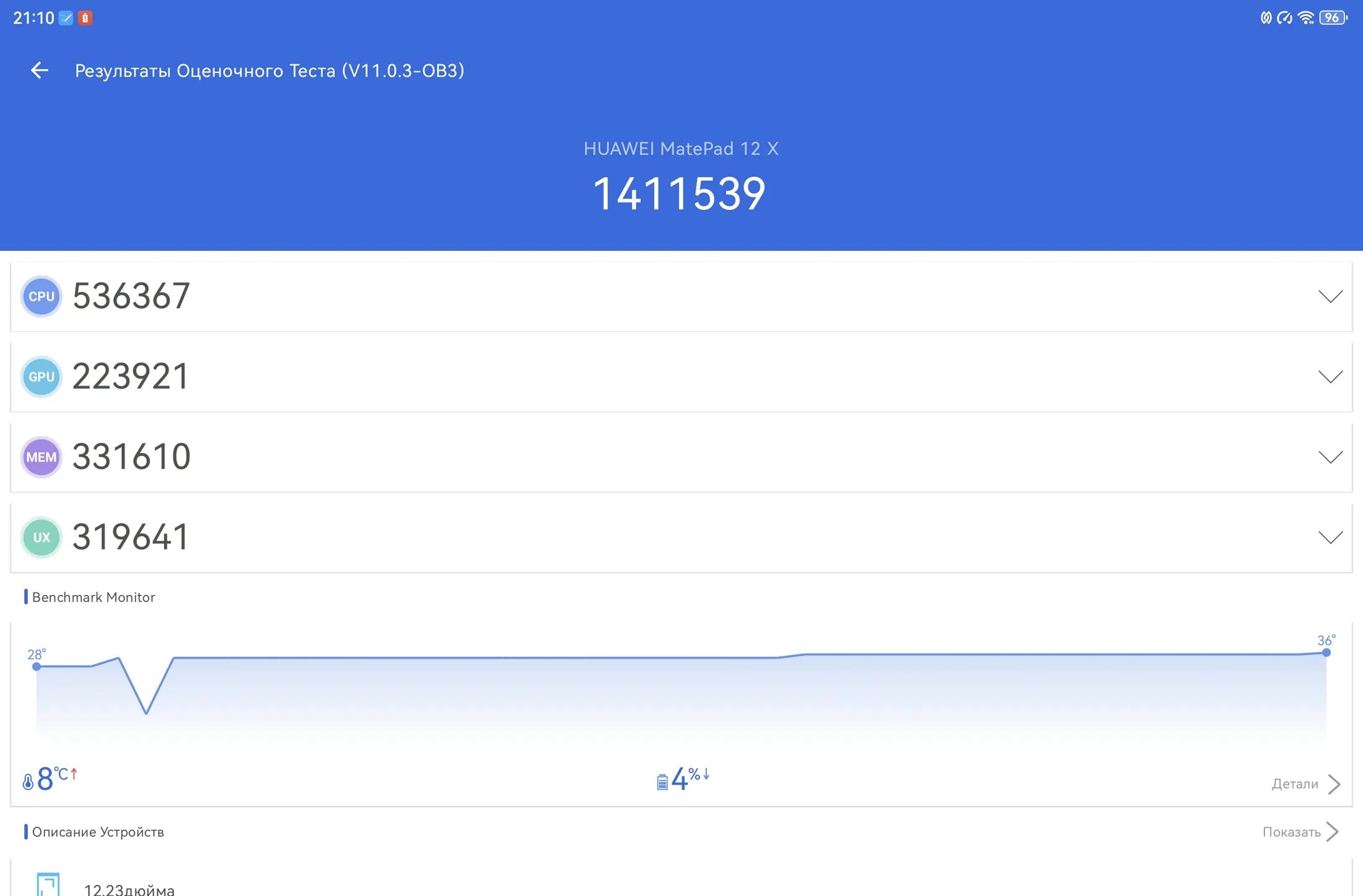Tap the thermometer temperature icon
The image size is (1363, 896).
tap(28, 781)
